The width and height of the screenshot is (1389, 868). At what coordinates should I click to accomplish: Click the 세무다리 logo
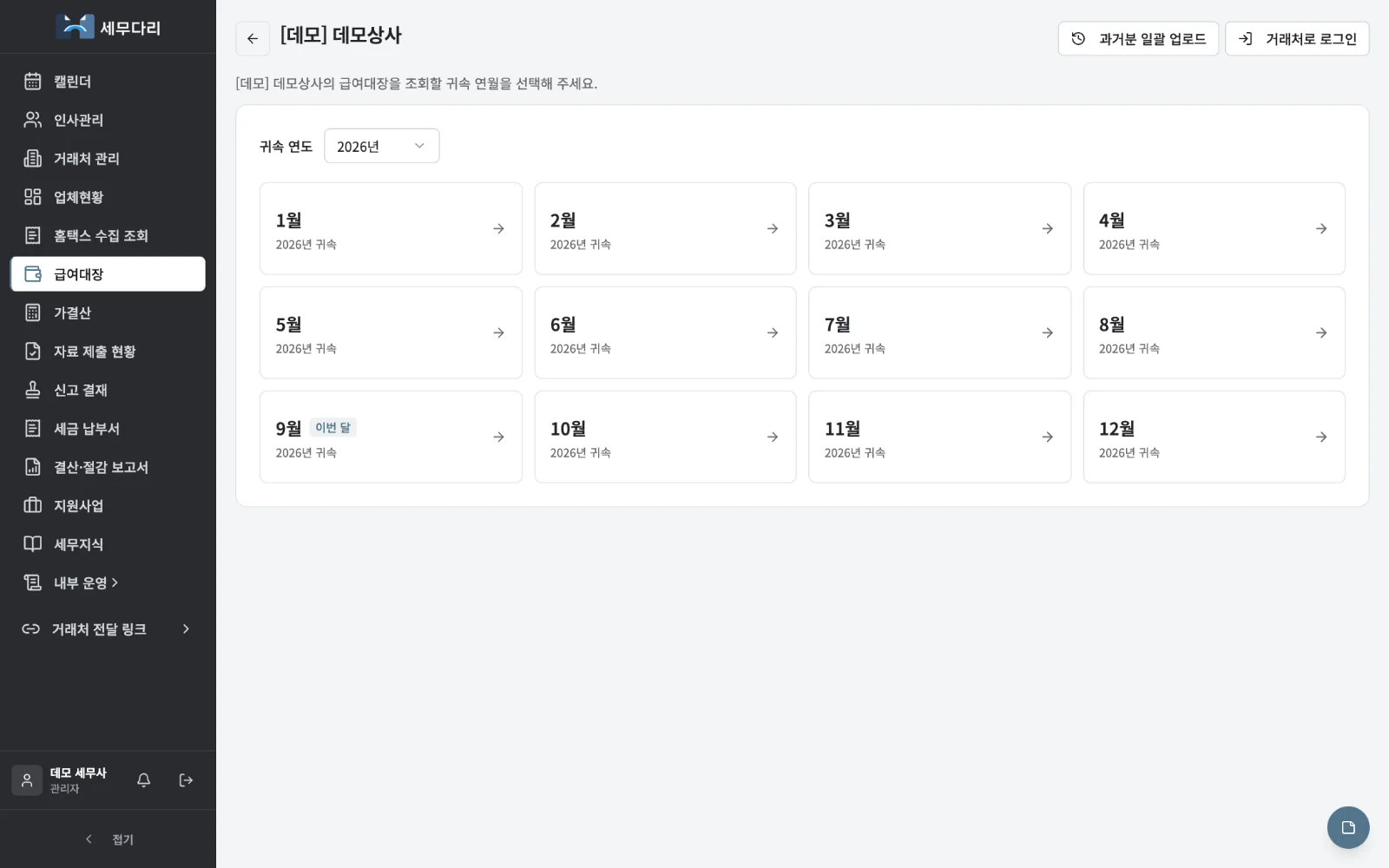click(108, 27)
